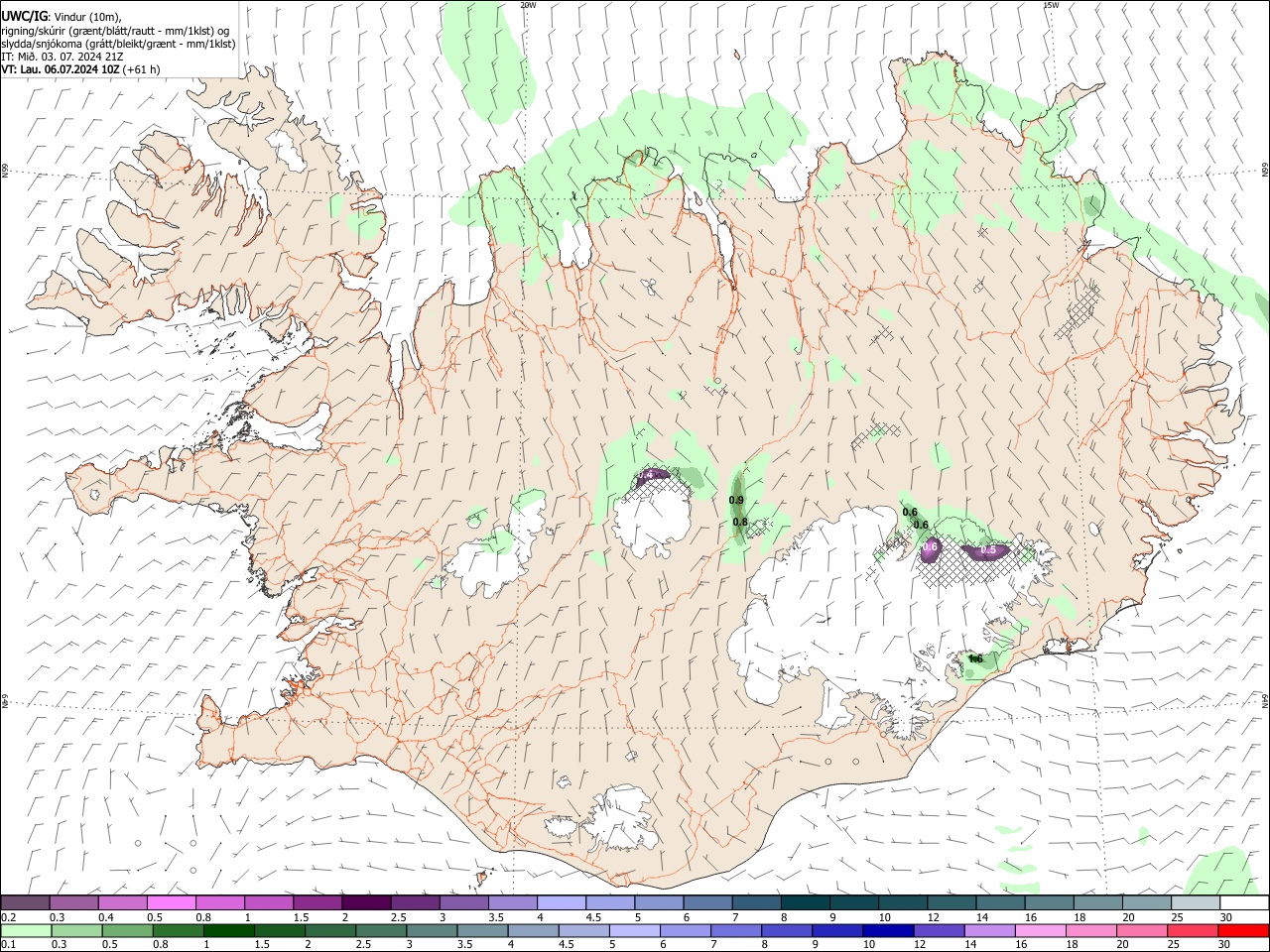Pick the lilac lower-scale swatch starting at 14
1270x952 pixels.
point(988,931)
